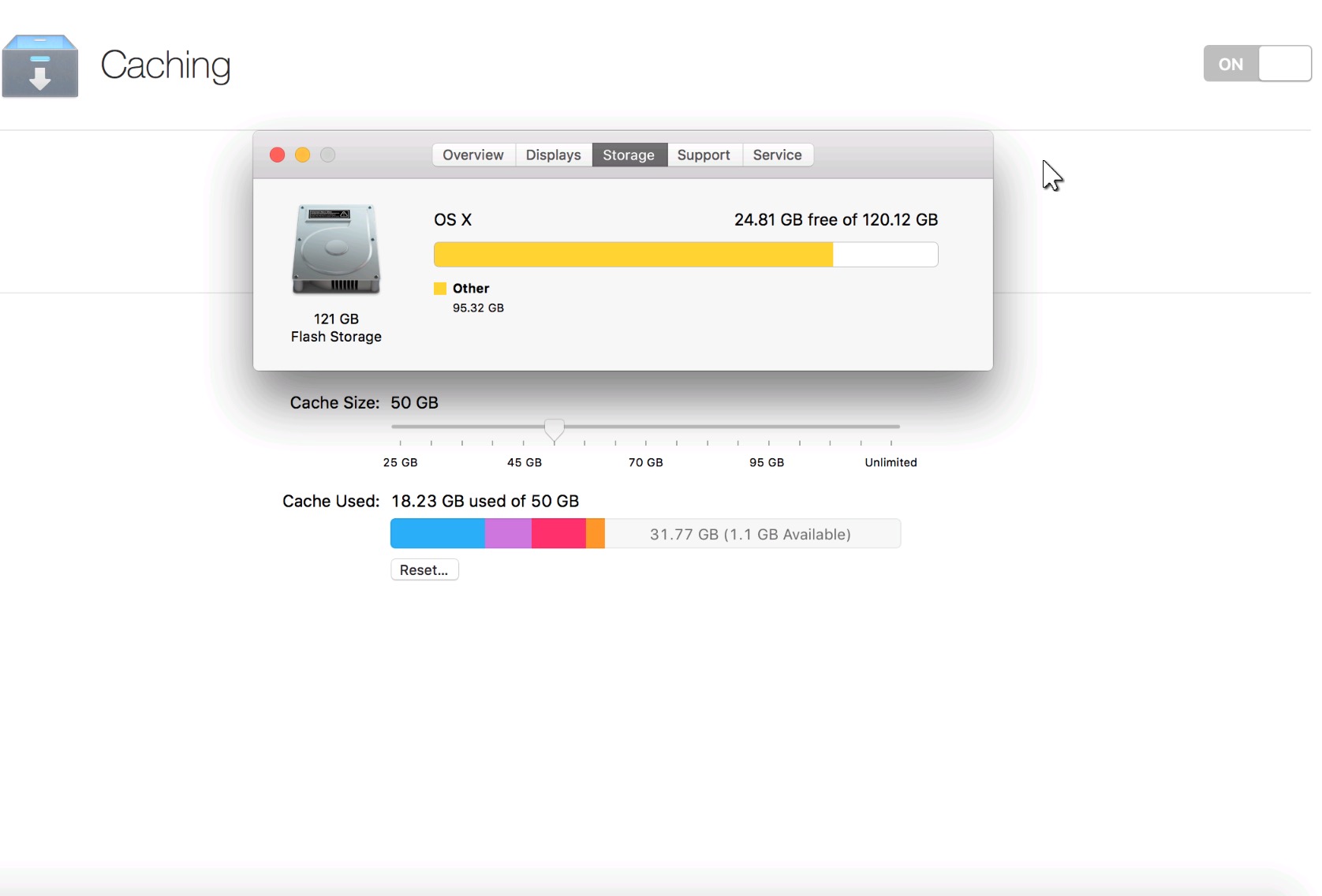The image size is (1322, 896).
Task: Select the Storage tab
Action: pyautogui.click(x=629, y=155)
